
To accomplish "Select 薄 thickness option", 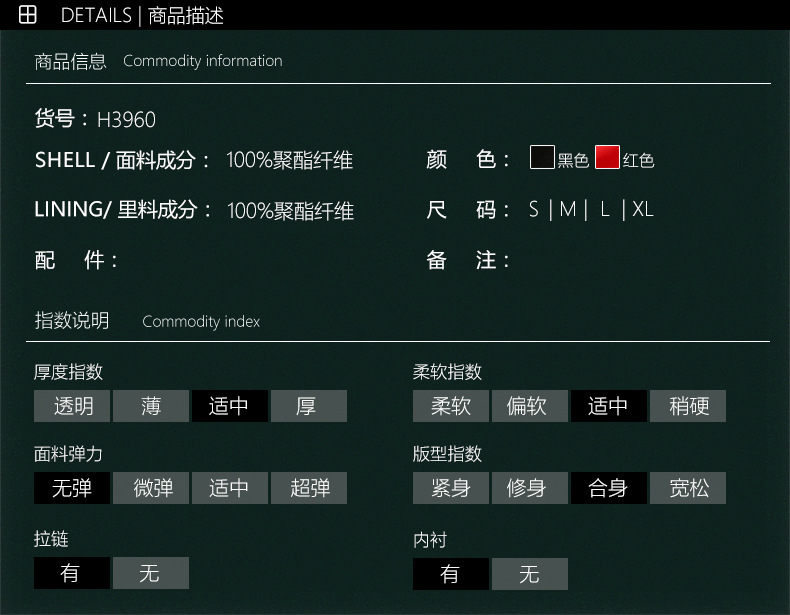I will [x=151, y=406].
